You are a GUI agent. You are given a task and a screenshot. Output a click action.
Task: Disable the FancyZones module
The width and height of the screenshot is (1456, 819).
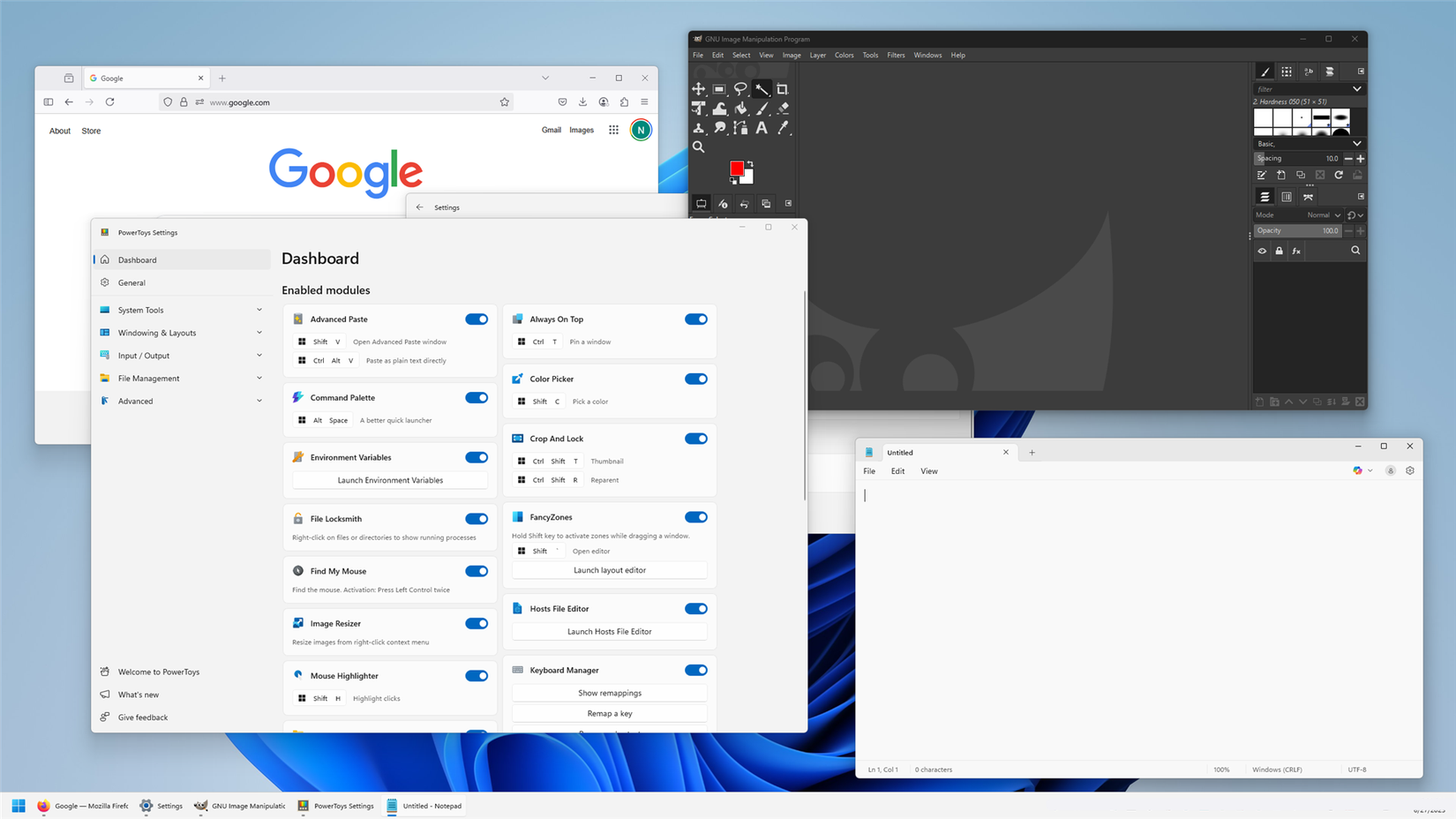(696, 517)
